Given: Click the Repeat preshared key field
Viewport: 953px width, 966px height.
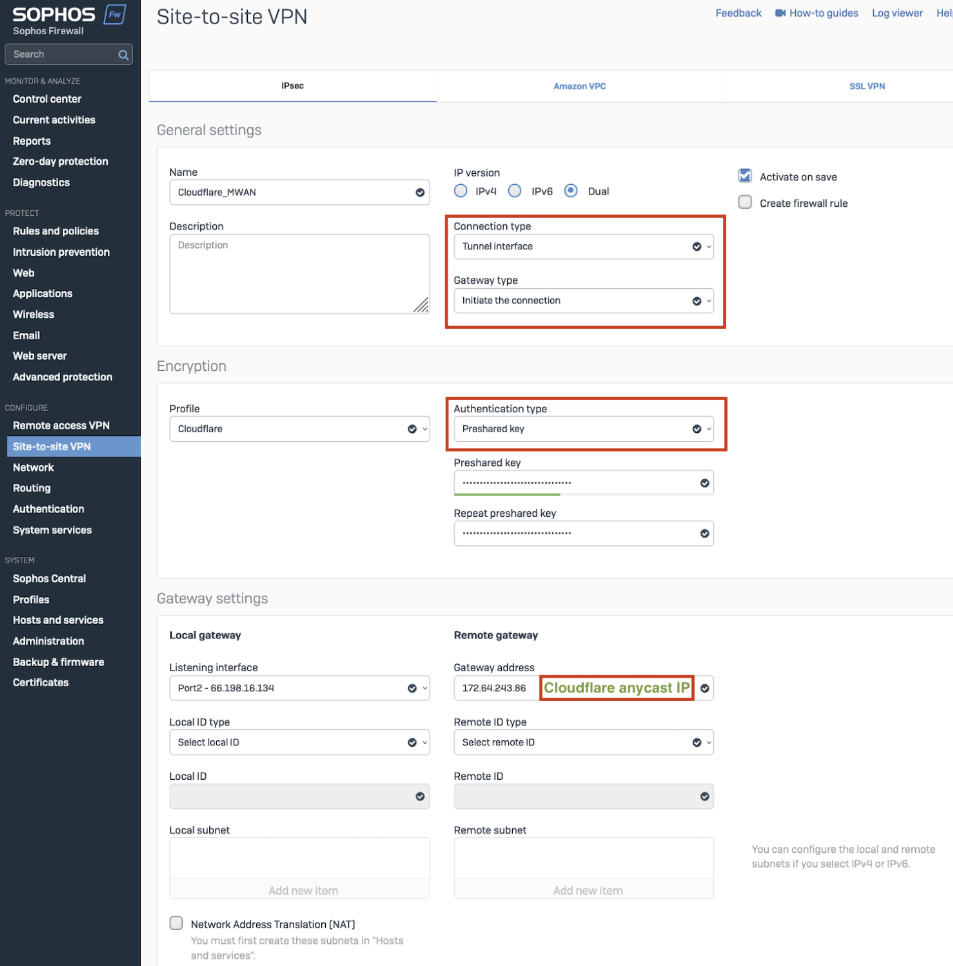Looking at the screenshot, I should pyautogui.click(x=583, y=534).
